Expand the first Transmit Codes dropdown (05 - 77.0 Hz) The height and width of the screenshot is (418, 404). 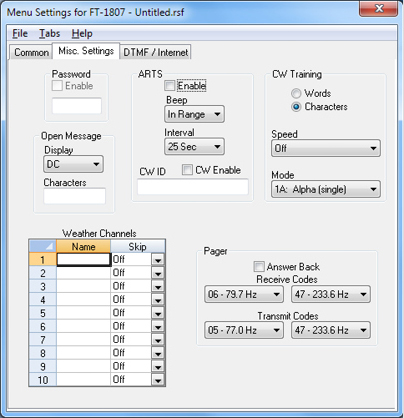(244, 330)
